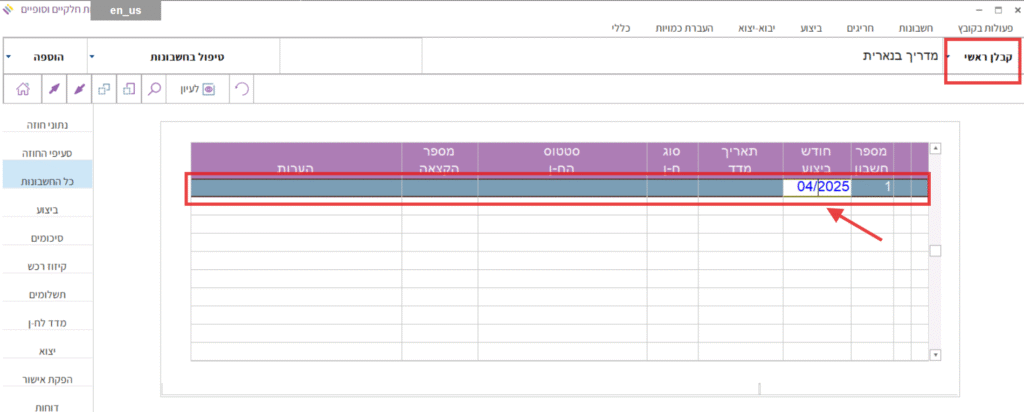Click the magnifying glass search icon
This screenshot has height=412, width=1024.
155,89
